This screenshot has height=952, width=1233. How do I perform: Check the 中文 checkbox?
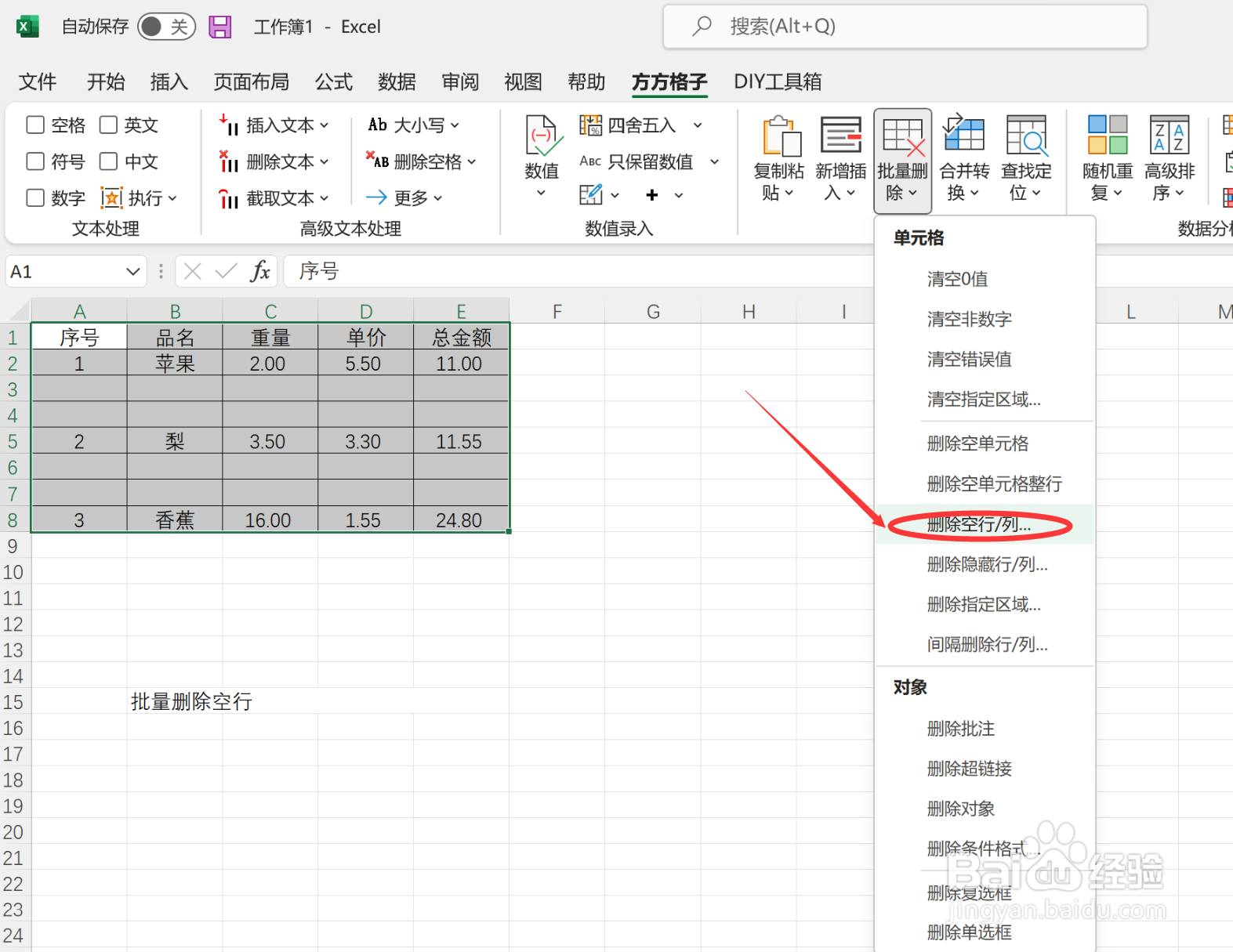click(108, 161)
